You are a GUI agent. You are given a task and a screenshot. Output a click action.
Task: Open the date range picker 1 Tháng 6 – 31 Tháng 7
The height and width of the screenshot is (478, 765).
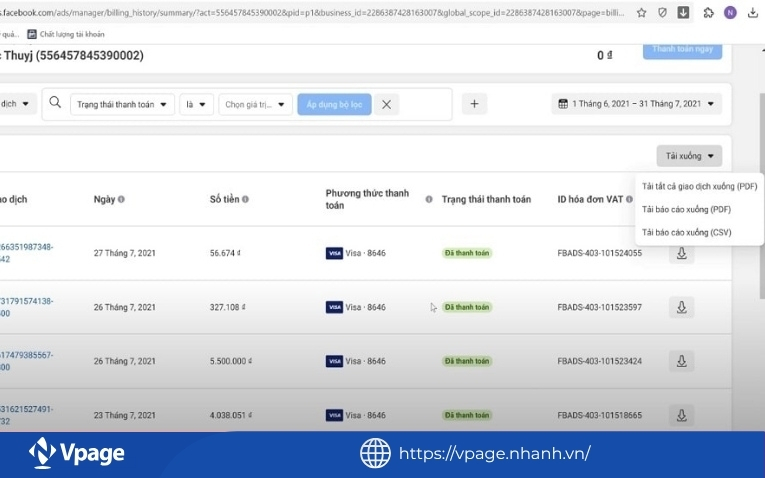point(636,104)
